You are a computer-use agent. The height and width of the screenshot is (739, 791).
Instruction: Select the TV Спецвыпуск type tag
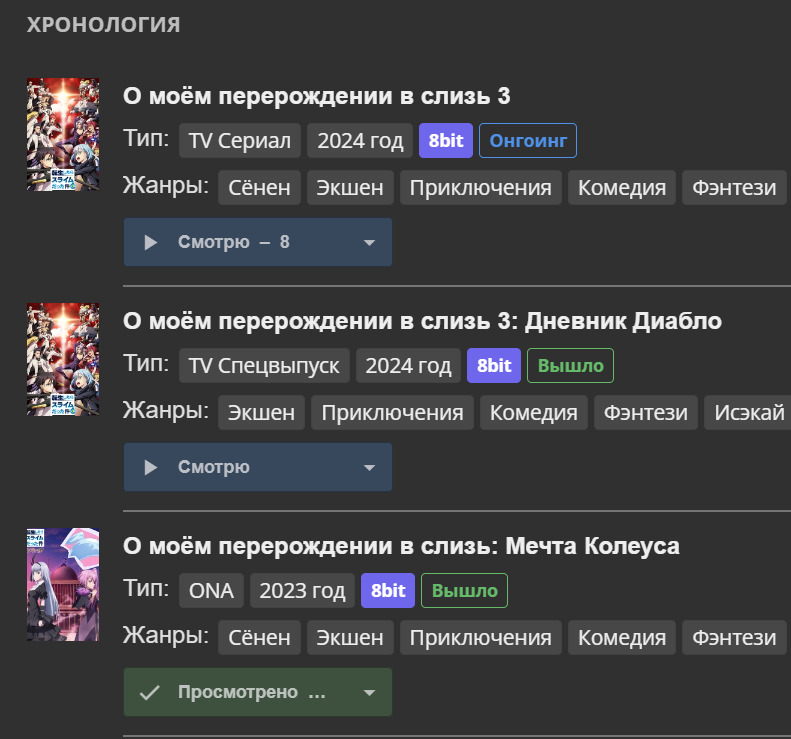[x=265, y=366]
